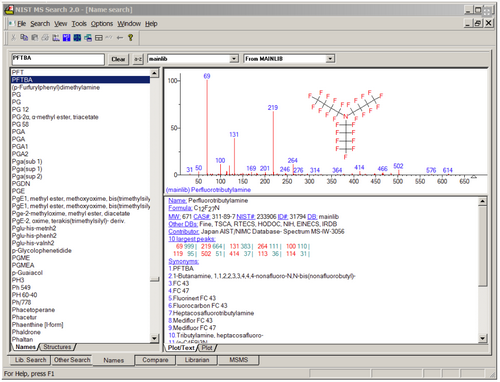Click compound info scroll up arrow

(x=483, y=201)
